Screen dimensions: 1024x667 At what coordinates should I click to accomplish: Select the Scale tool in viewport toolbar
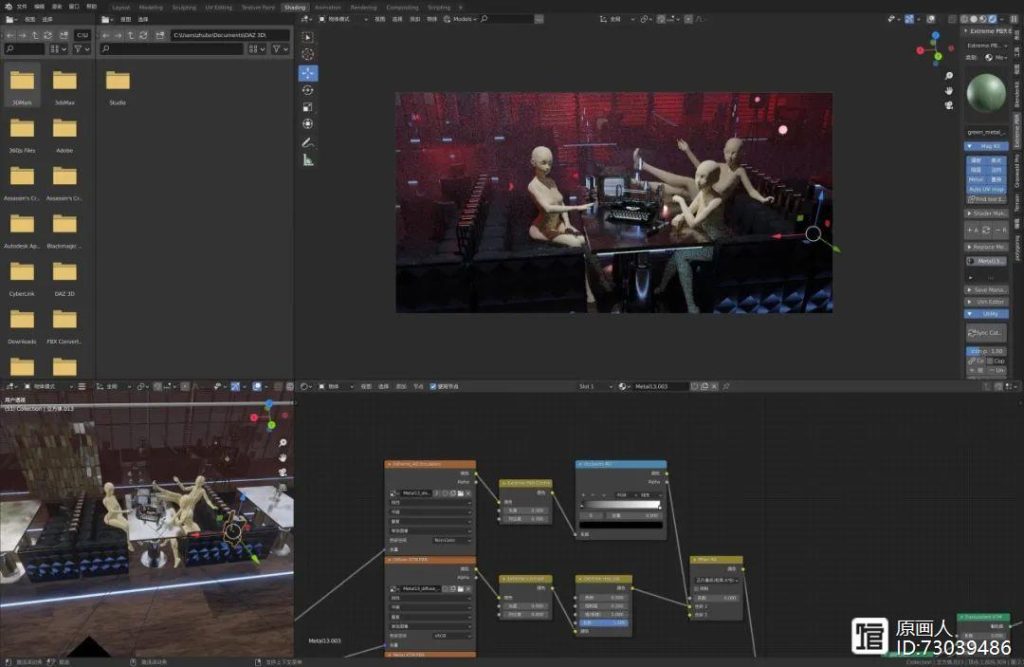coord(308,107)
